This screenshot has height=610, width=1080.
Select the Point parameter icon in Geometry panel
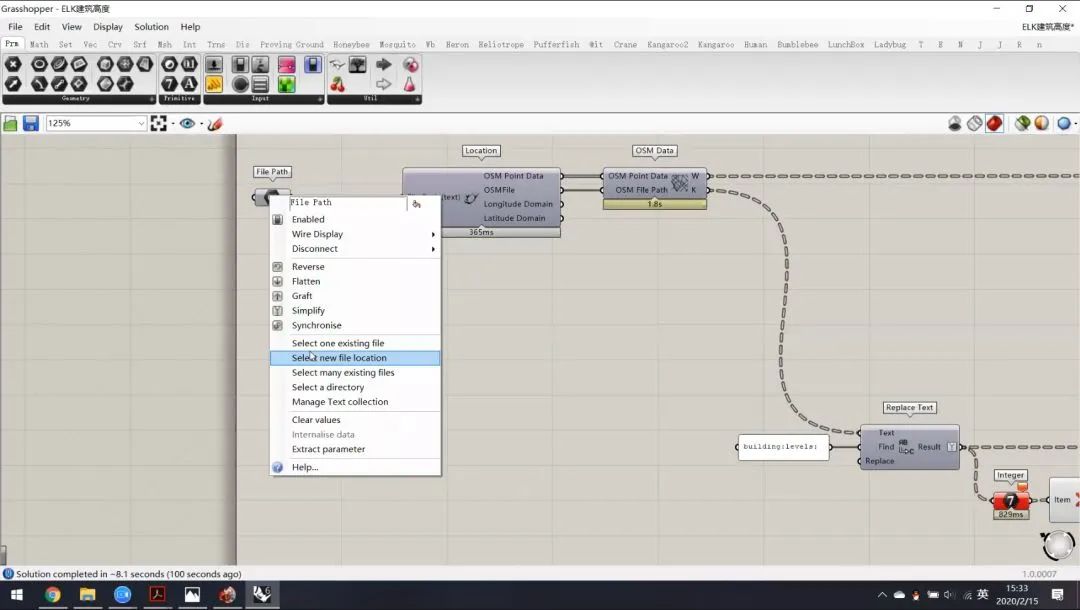13,64
